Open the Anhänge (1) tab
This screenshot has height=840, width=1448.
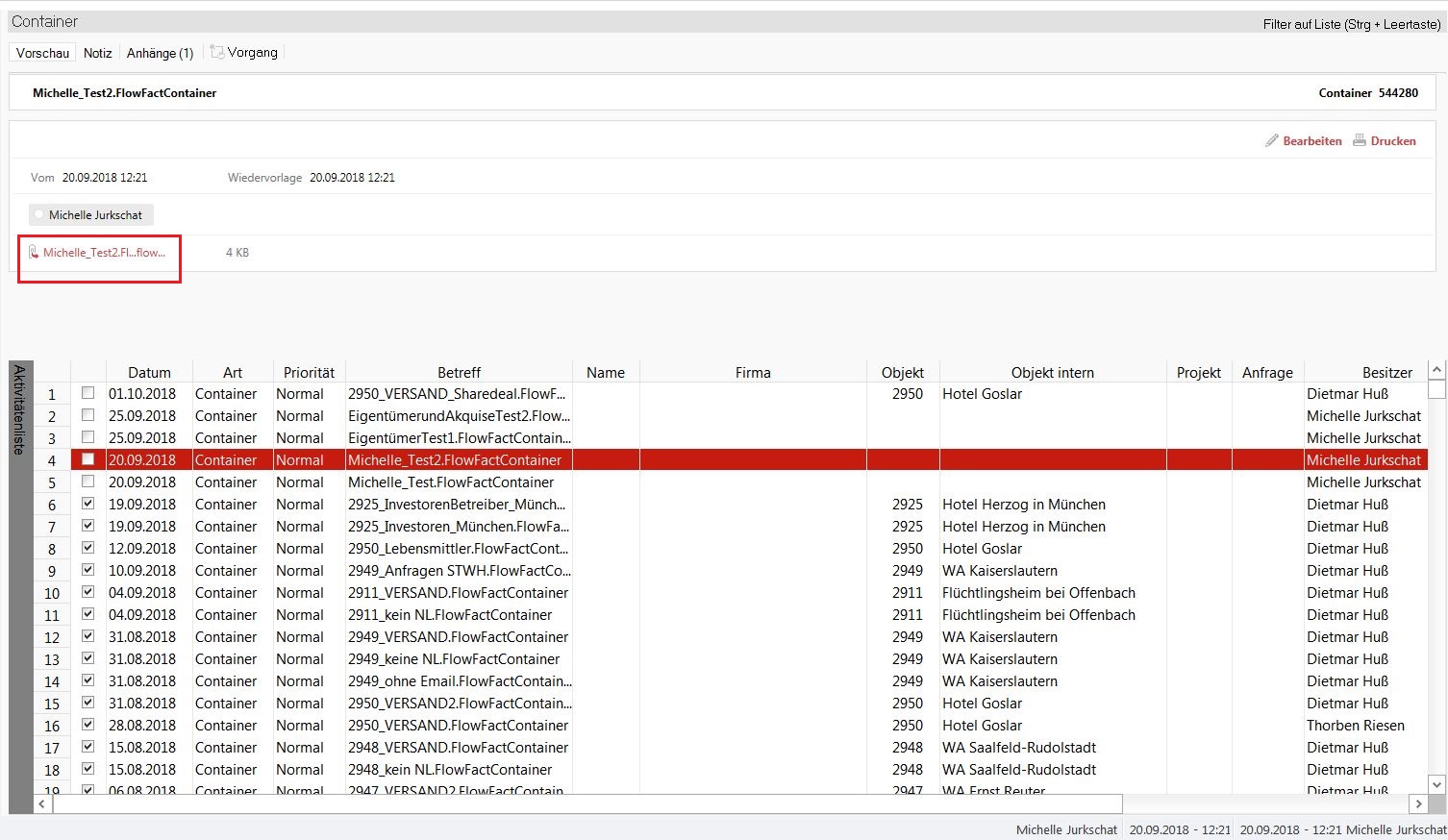coord(160,53)
